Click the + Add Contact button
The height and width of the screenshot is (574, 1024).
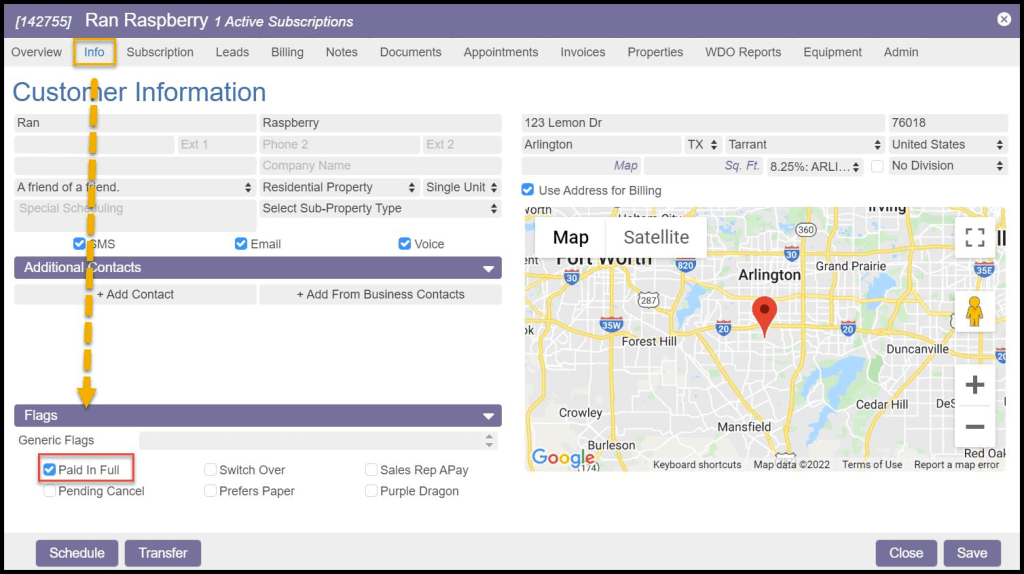[x=135, y=295]
